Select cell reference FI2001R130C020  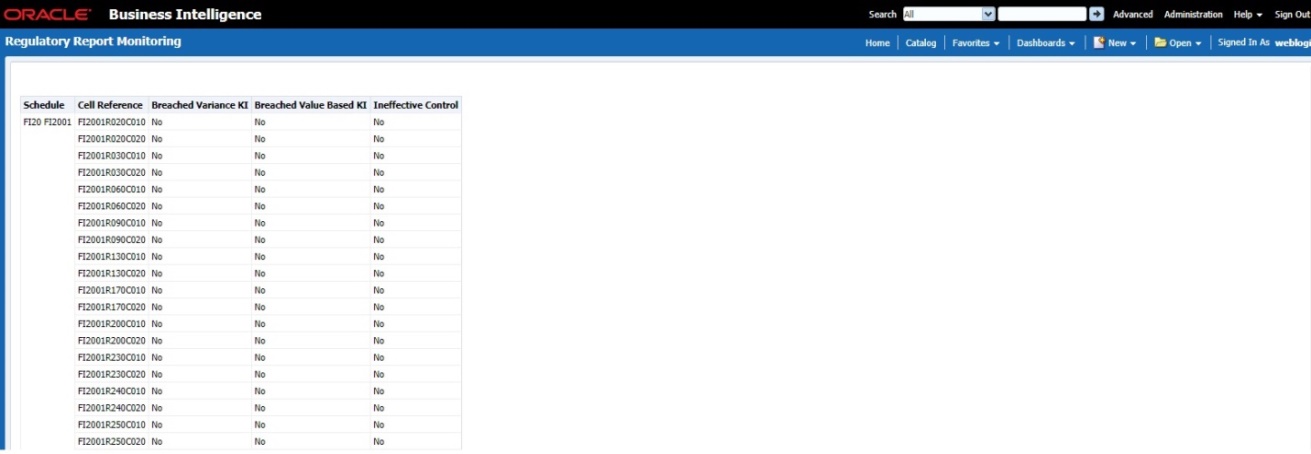pyautogui.click(x=111, y=273)
